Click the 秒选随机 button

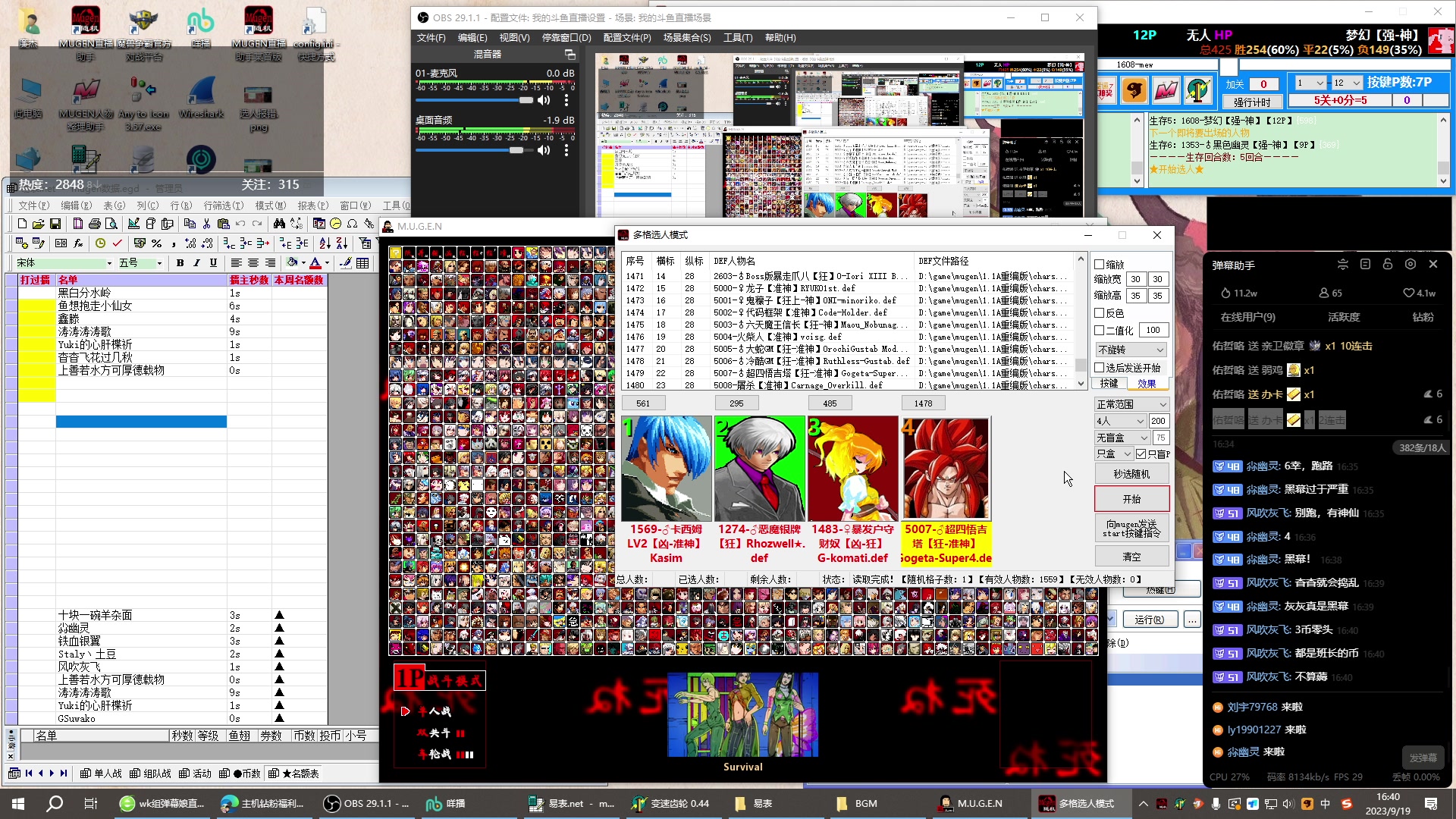tap(1131, 474)
